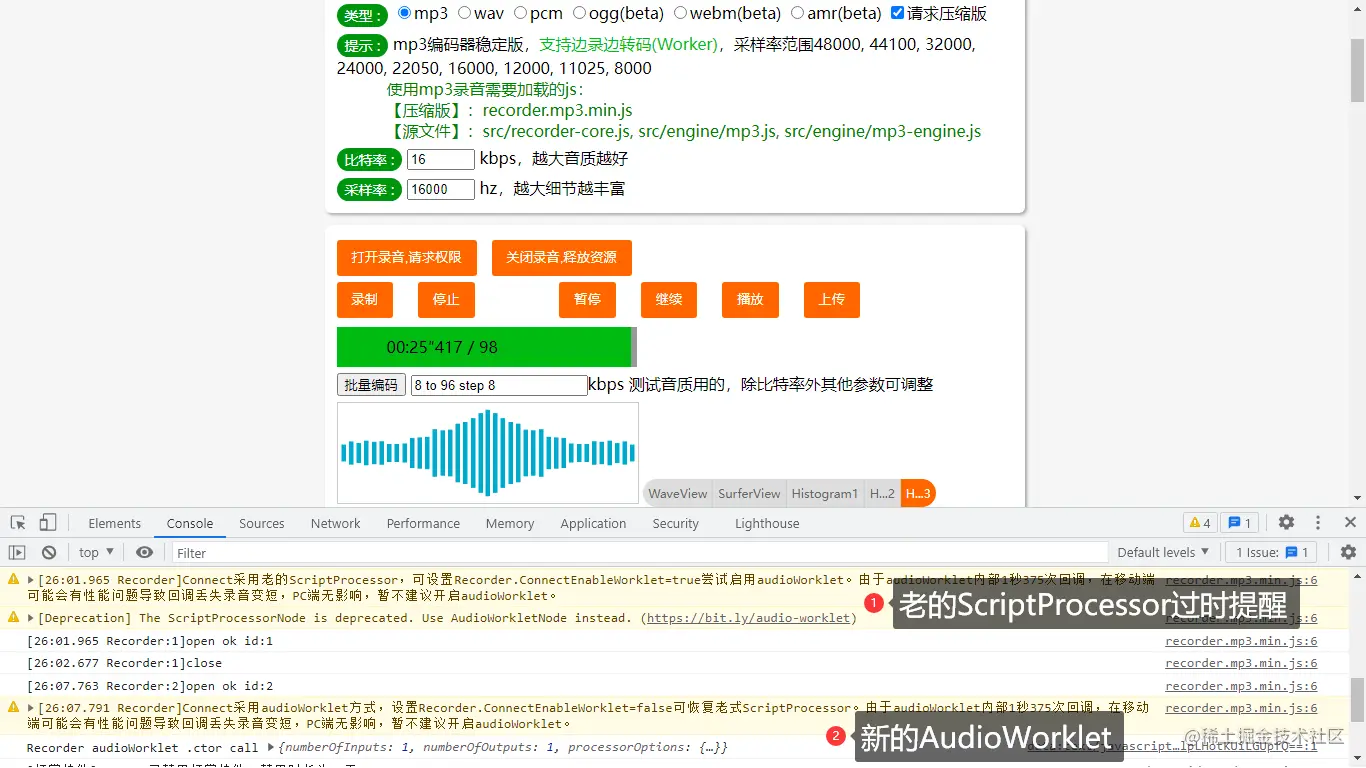Open the 4 warnings badge
1366x768 pixels.
click(1200, 523)
